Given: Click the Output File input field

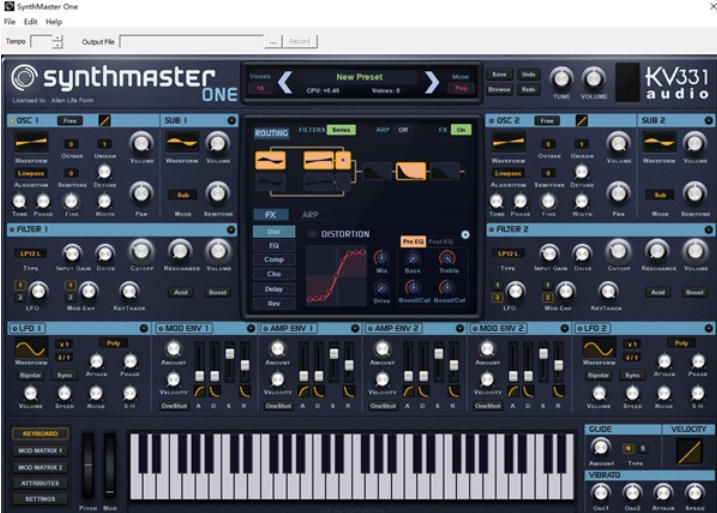Looking at the screenshot, I should pyautogui.click(x=192, y=42).
